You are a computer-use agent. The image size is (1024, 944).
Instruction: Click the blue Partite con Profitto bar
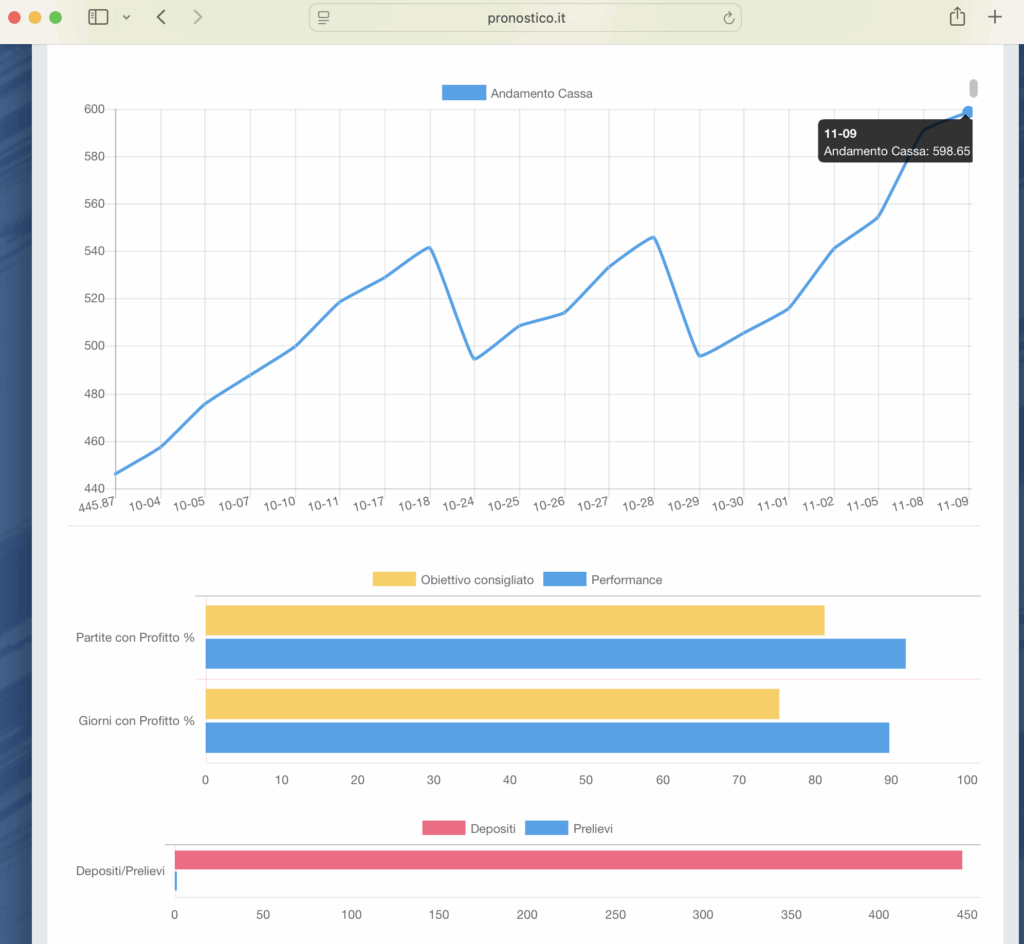[x=554, y=654]
